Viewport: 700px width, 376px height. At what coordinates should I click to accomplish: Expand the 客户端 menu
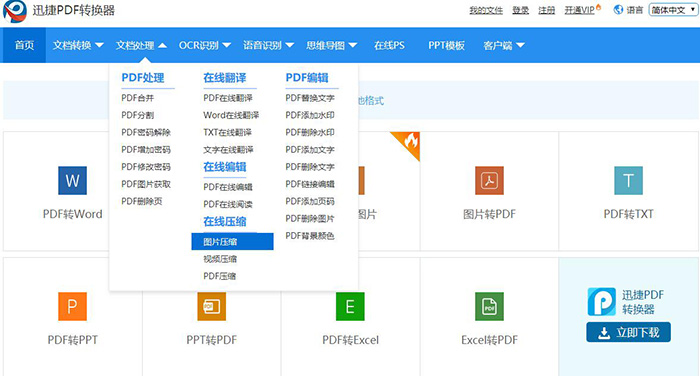tap(504, 45)
